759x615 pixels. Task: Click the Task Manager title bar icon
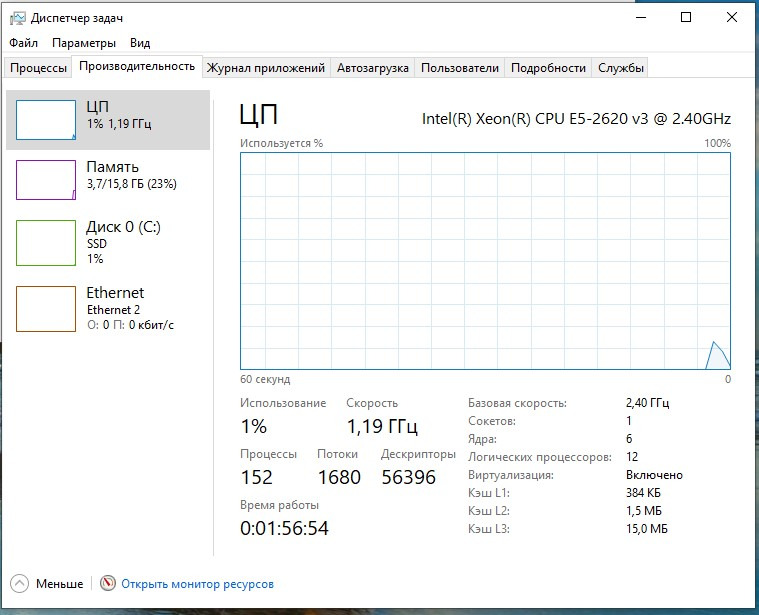pyautogui.click(x=17, y=18)
